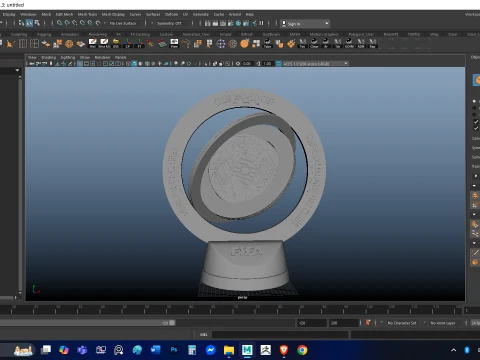Open the viewport Shading menu
This screenshot has width=480, height=360.
49,57
